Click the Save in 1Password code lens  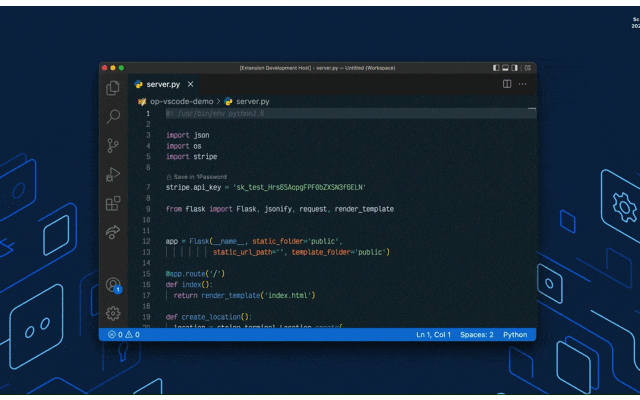196,177
